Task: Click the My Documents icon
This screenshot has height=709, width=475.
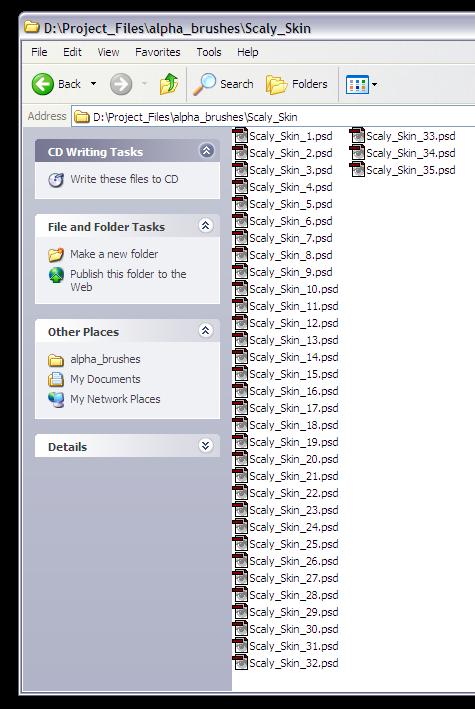Action: [x=56, y=379]
